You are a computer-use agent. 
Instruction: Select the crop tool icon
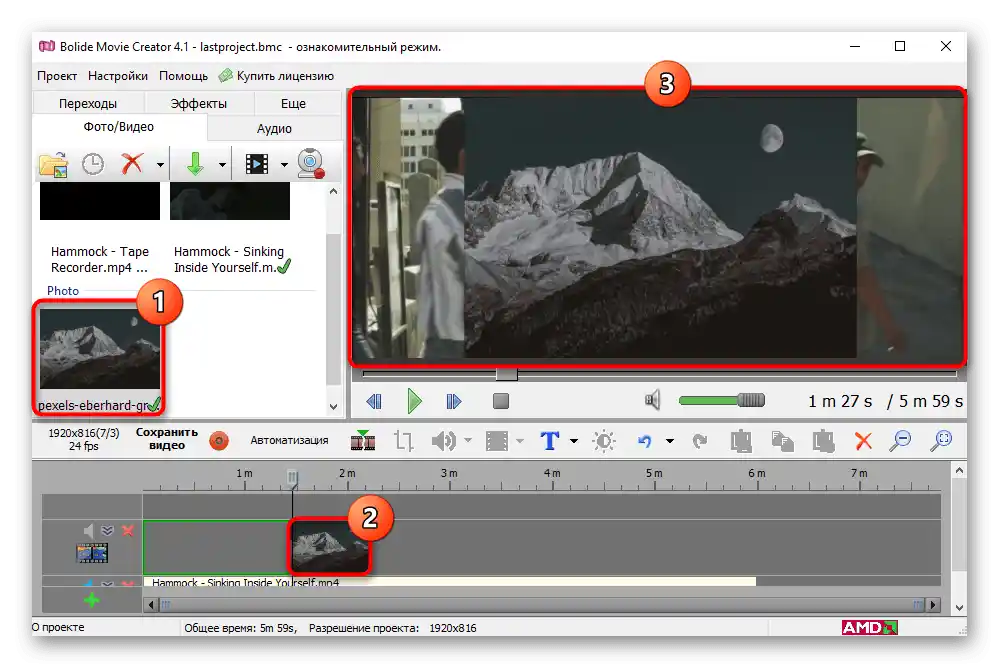click(403, 440)
